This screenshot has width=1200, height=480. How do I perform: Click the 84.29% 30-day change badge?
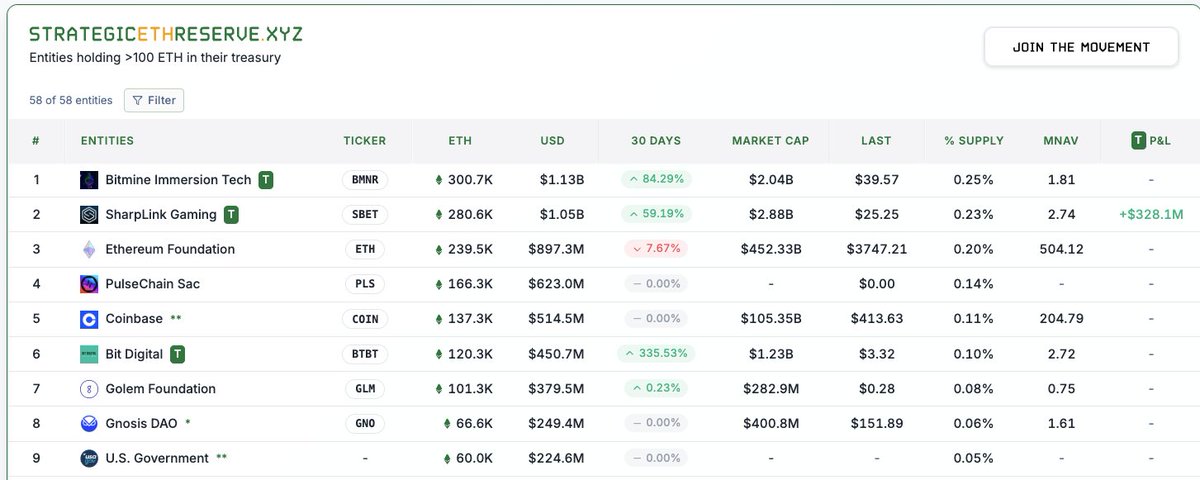(x=656, y=180)
